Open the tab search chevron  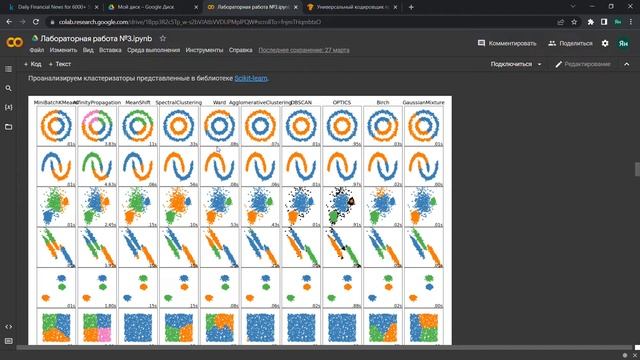point(573,7)
